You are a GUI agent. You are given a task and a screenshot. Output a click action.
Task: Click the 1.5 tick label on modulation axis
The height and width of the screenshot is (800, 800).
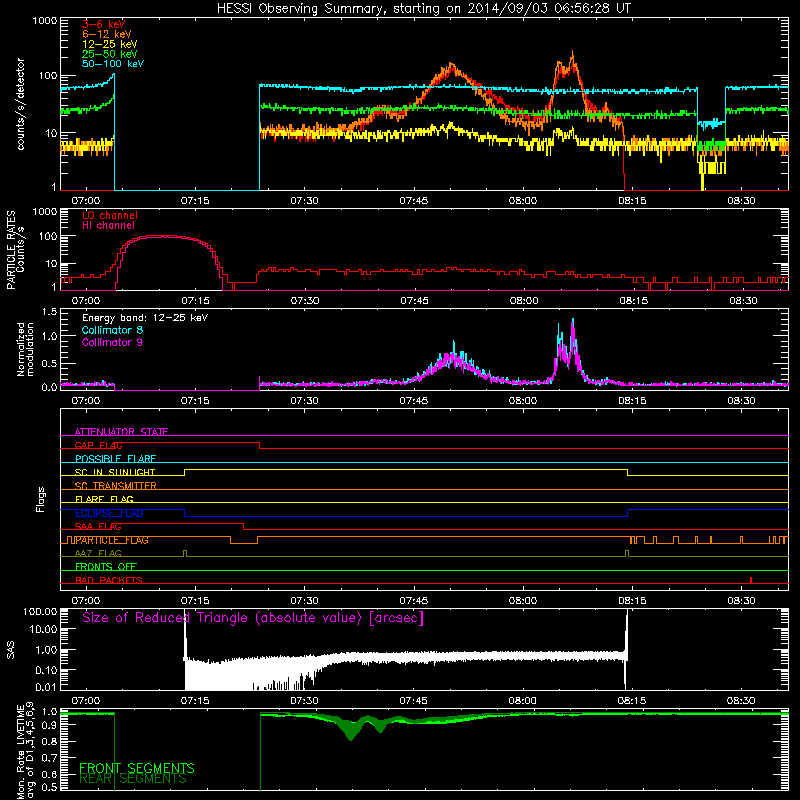[x=49, y=311]
